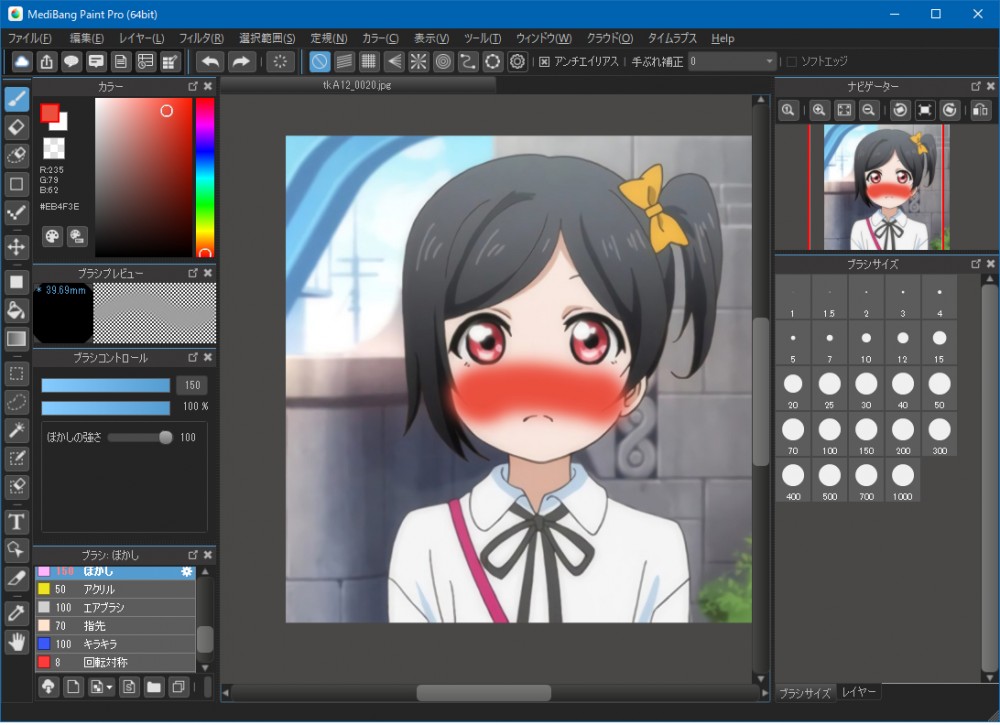Flip the view horizontally in Navigator

(x=981, y=110)
